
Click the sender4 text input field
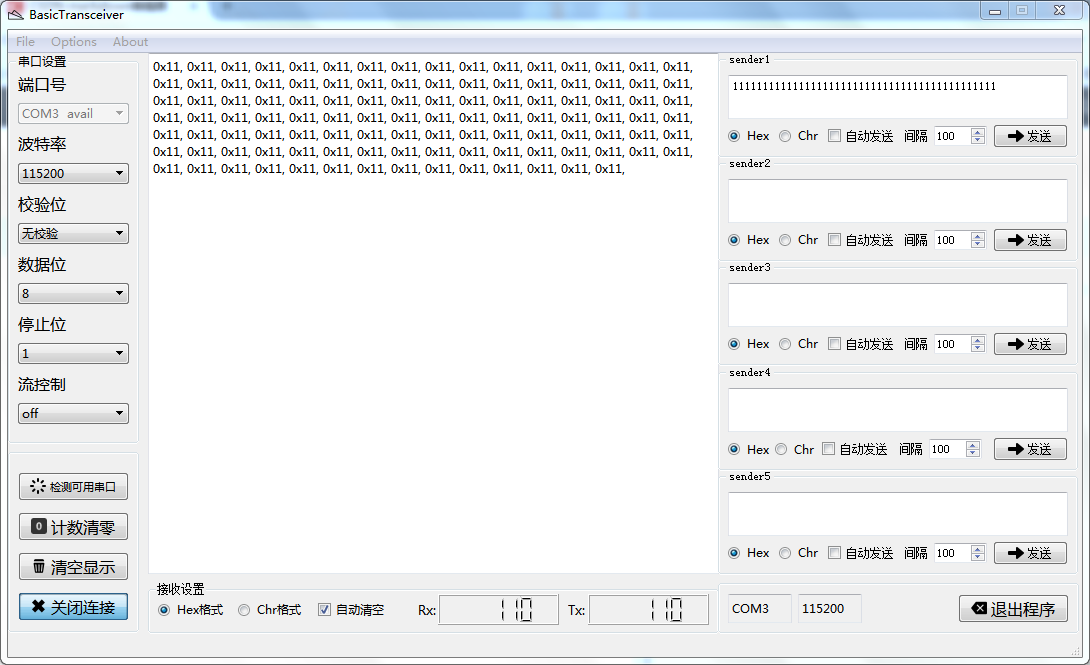897,410
